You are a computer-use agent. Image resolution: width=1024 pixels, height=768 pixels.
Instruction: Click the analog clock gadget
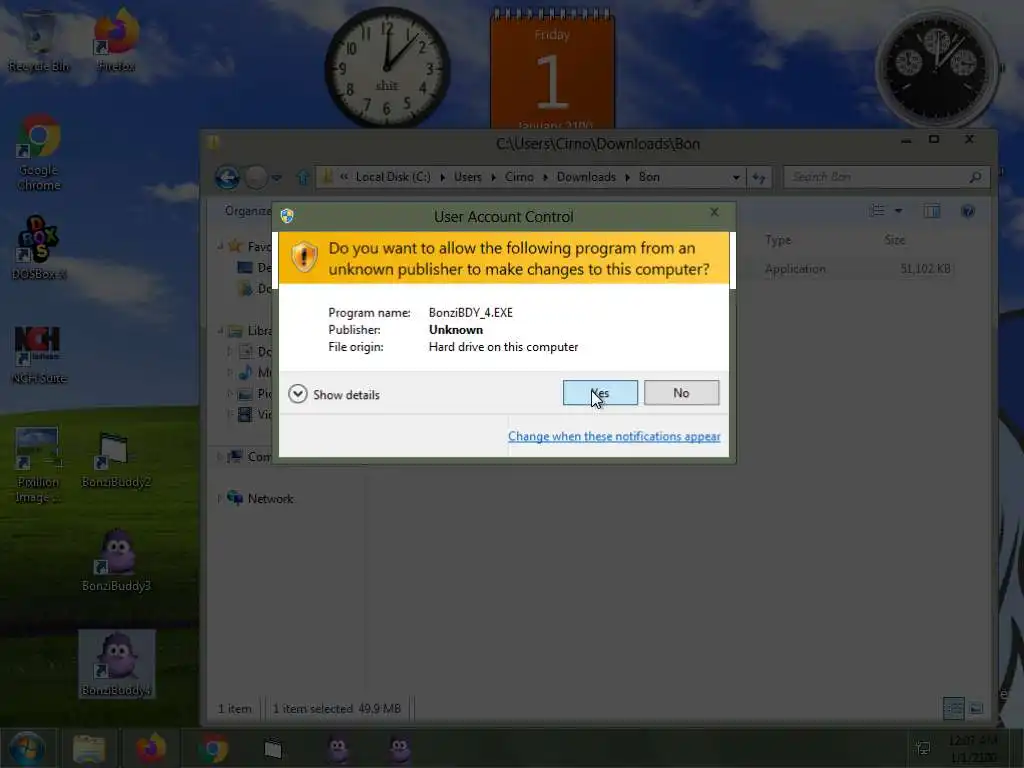pyautogui.click(x=387, y=67)
